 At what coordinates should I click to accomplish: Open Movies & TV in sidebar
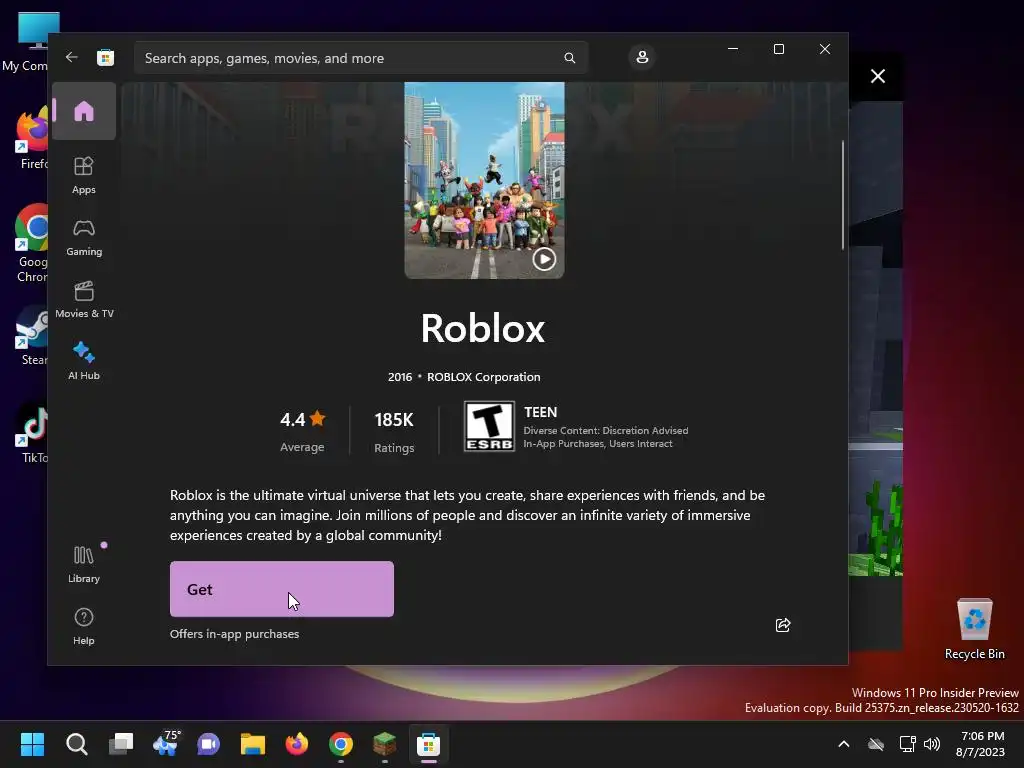point(84,299)
